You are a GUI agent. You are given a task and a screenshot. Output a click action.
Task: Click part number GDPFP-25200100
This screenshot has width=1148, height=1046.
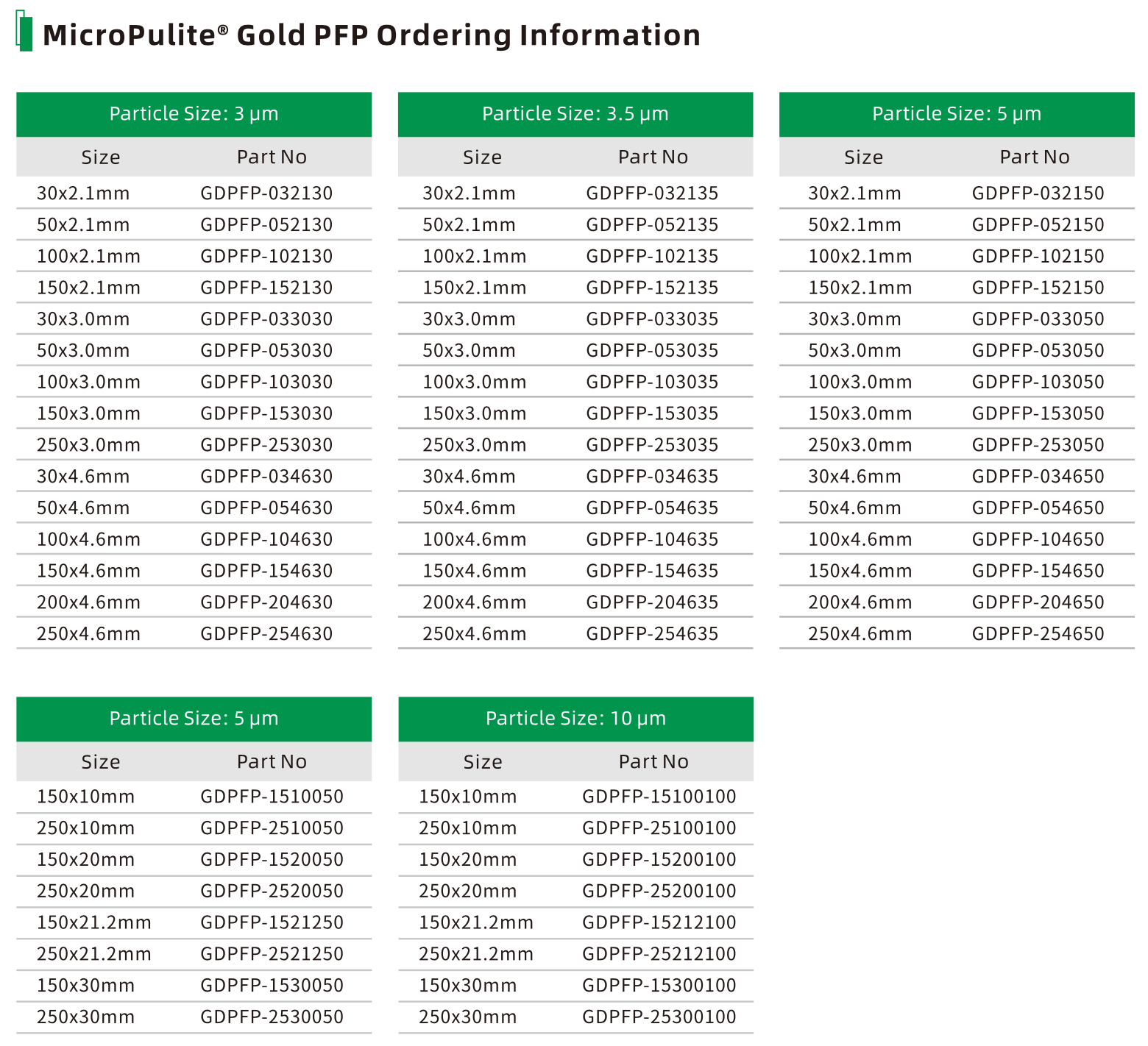click(x=659, y=892)
